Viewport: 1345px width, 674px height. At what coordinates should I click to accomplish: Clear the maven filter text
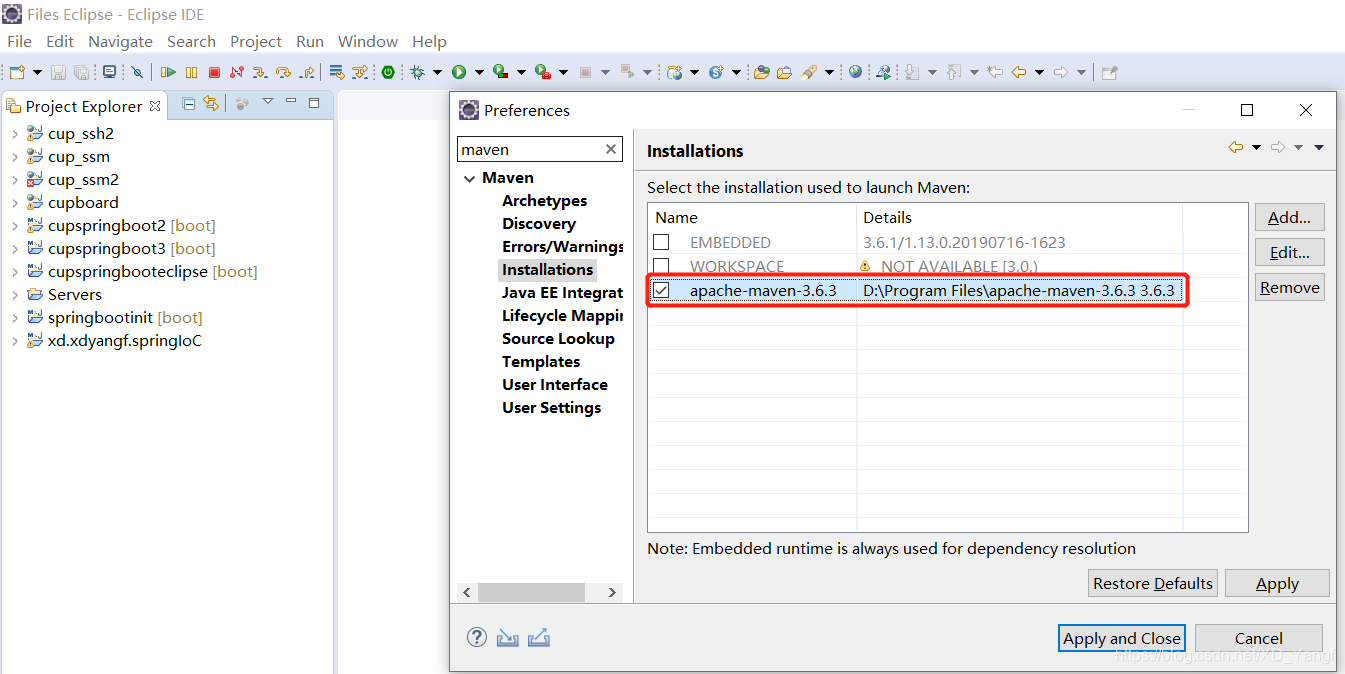pos(611,149)
